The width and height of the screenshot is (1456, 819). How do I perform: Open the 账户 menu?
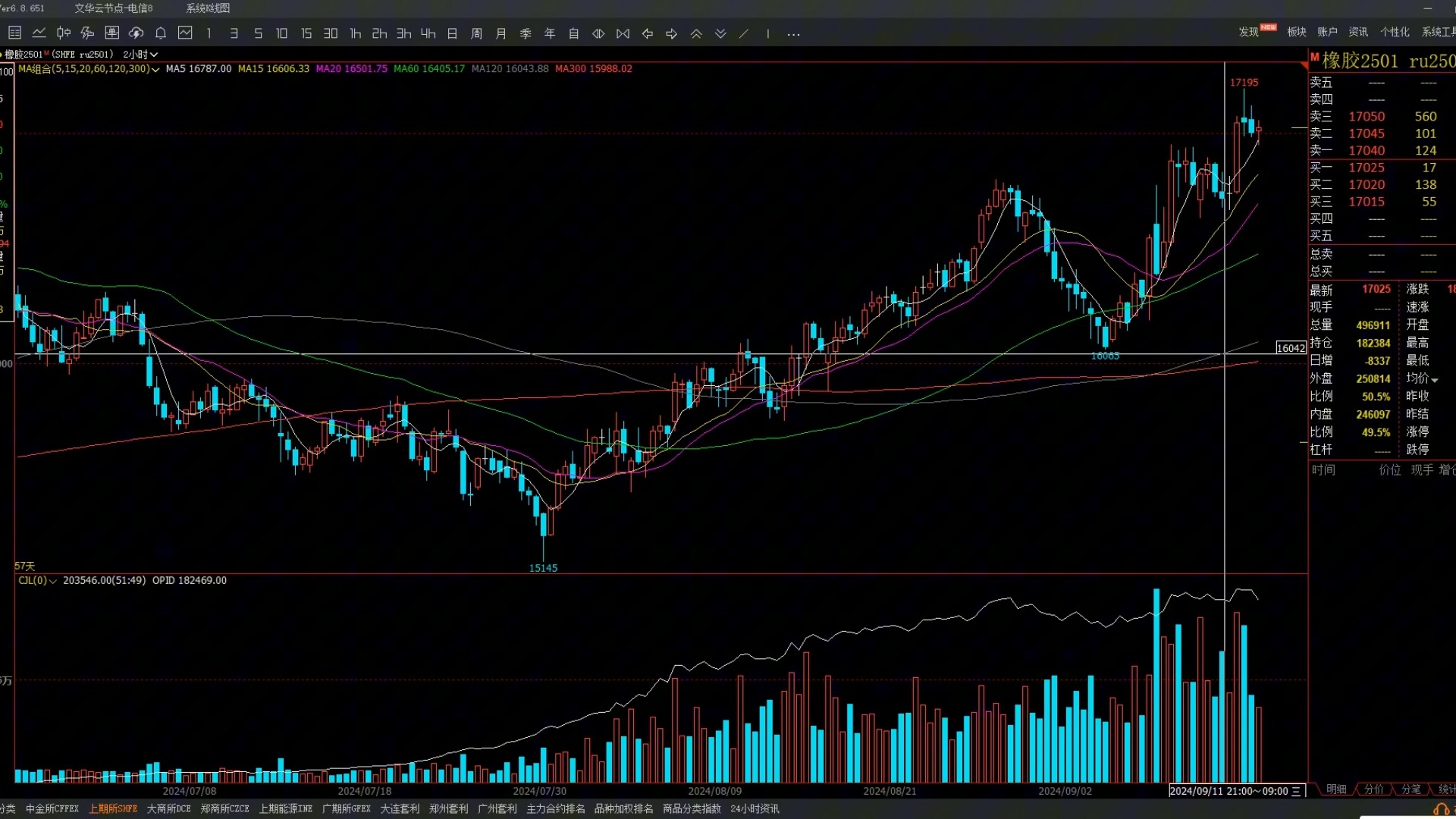coord(1327,32)
